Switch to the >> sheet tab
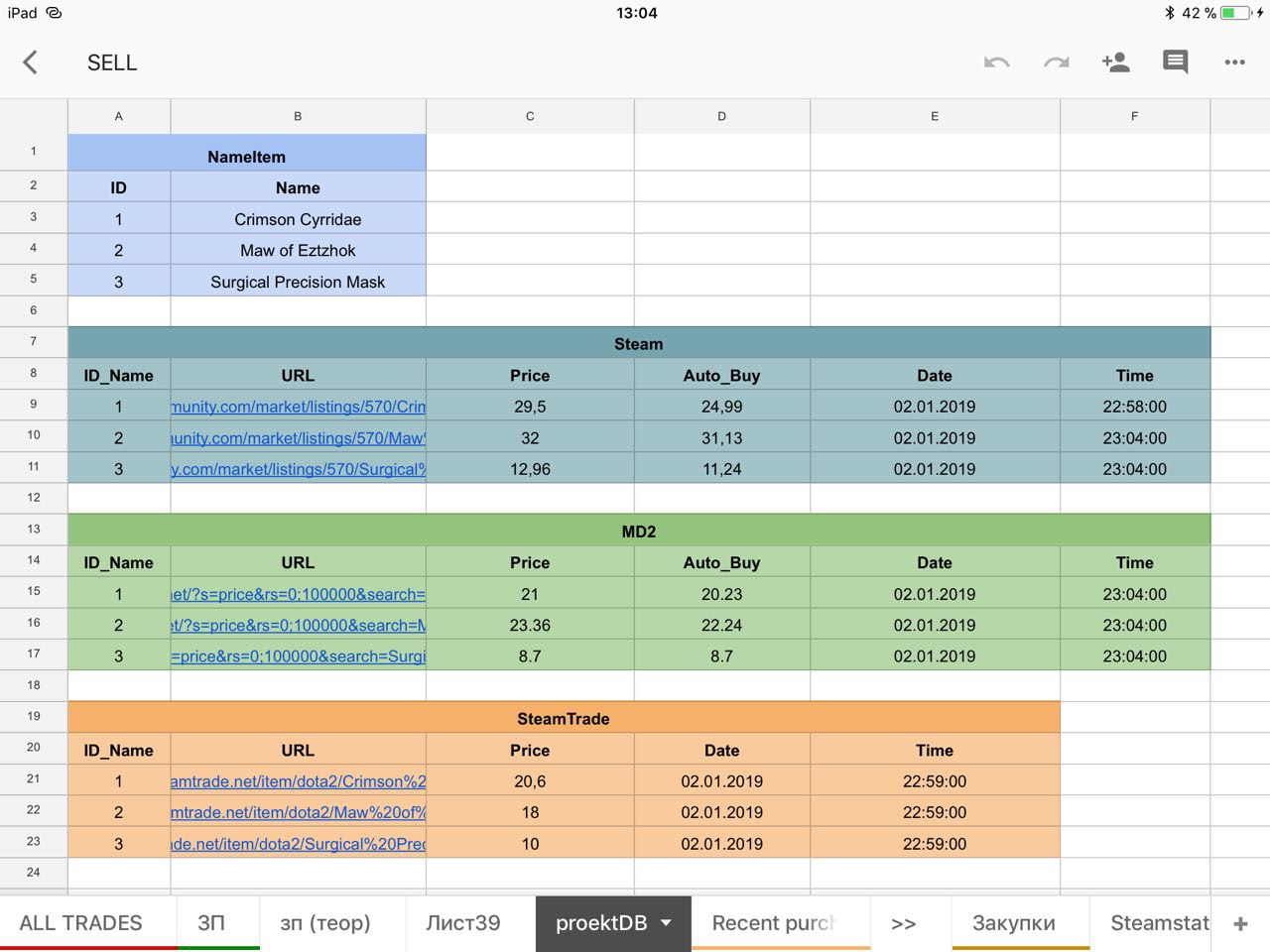This screenshot has height=952, width=1270. point(903,923)
